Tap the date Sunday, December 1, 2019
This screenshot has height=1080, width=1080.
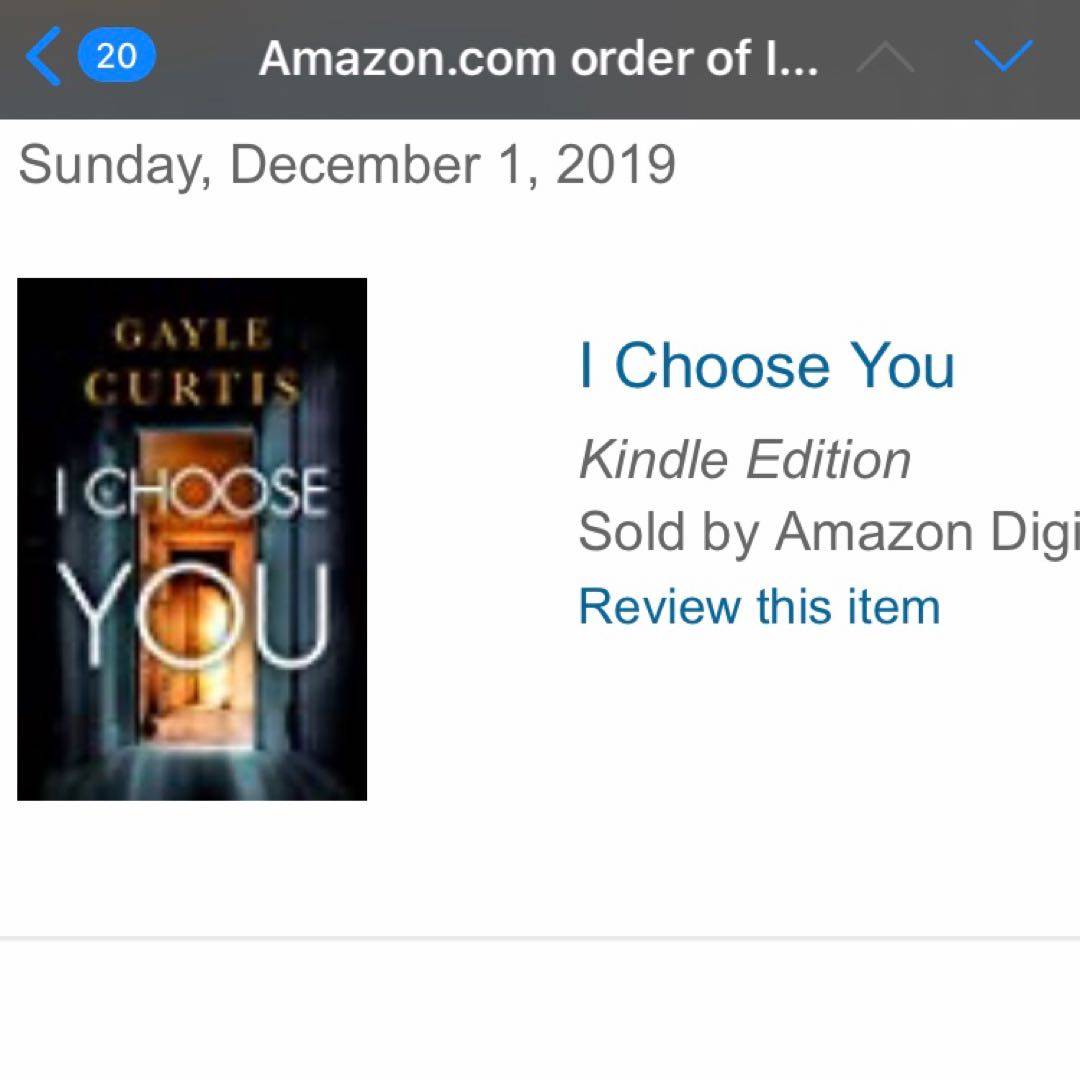(x=347, y=165)
